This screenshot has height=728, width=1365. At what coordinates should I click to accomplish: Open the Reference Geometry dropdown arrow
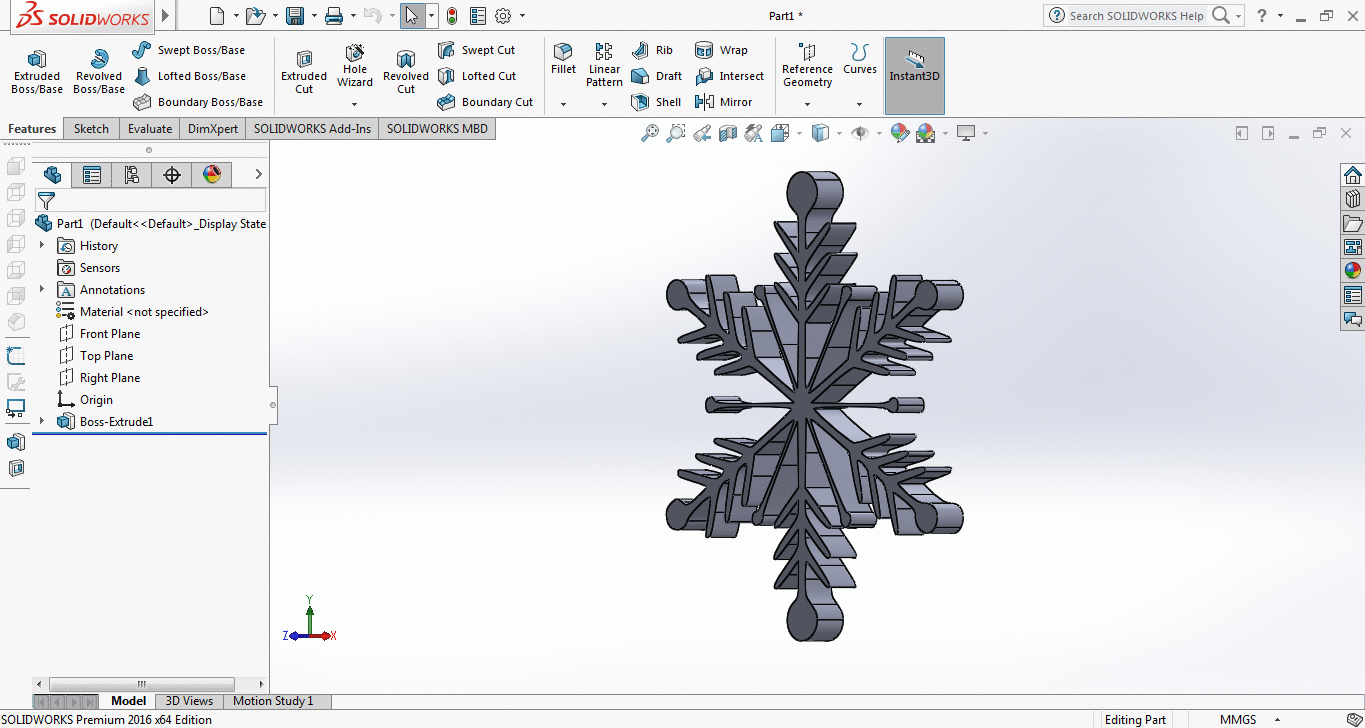807,104
